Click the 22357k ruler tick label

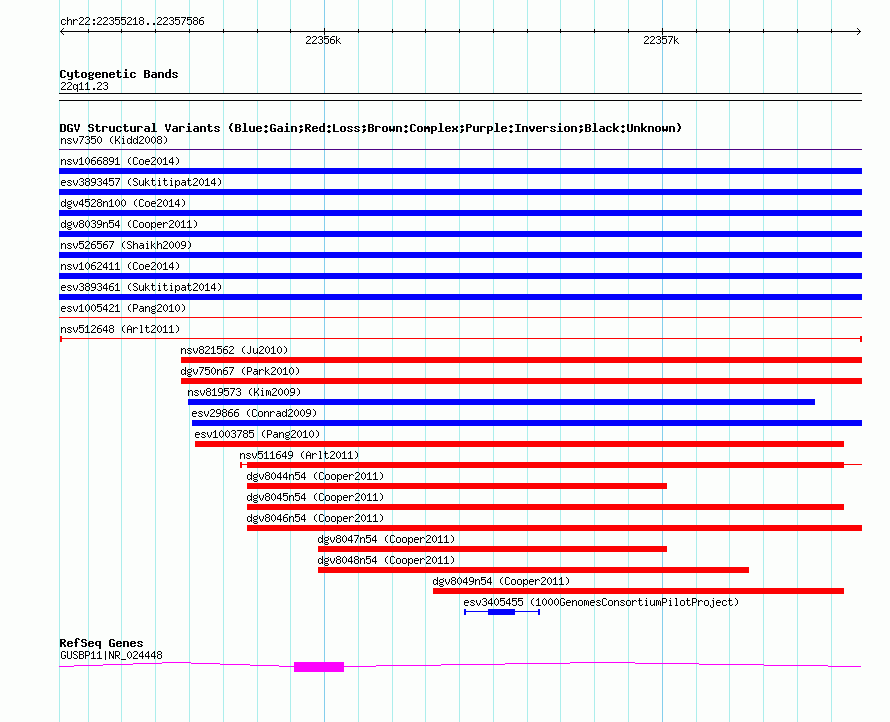pyautogui.click(x=661, y=40)
